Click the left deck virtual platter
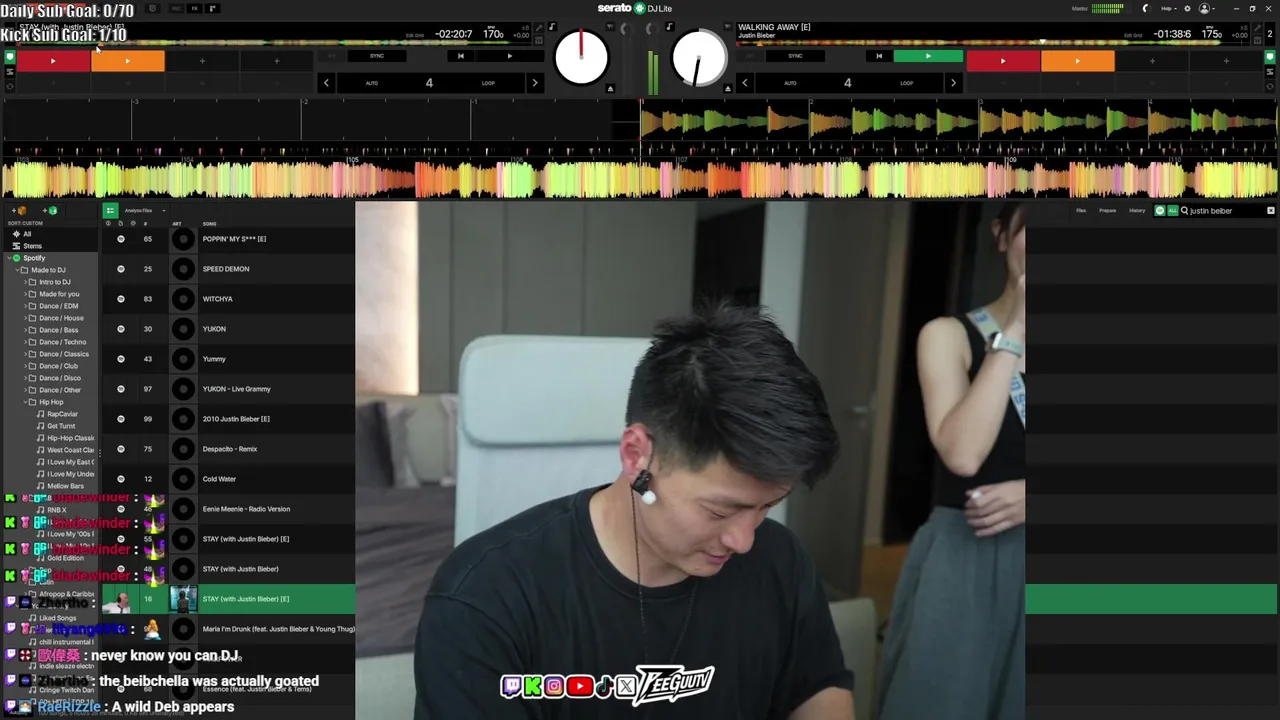The width and height of the screenshot is (1280, 720). (x=581, y=57)
